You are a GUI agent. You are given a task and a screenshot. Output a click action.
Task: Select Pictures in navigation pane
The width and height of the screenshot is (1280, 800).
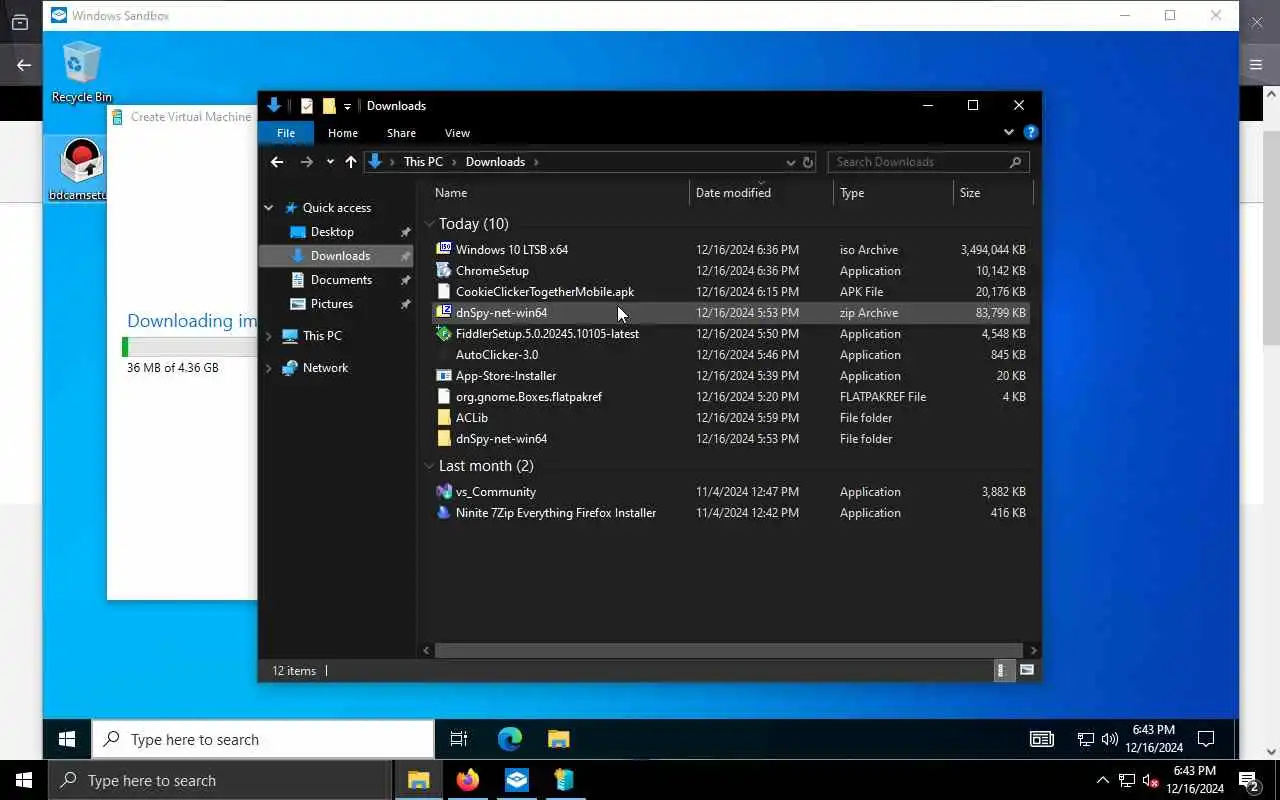point(331,304)
